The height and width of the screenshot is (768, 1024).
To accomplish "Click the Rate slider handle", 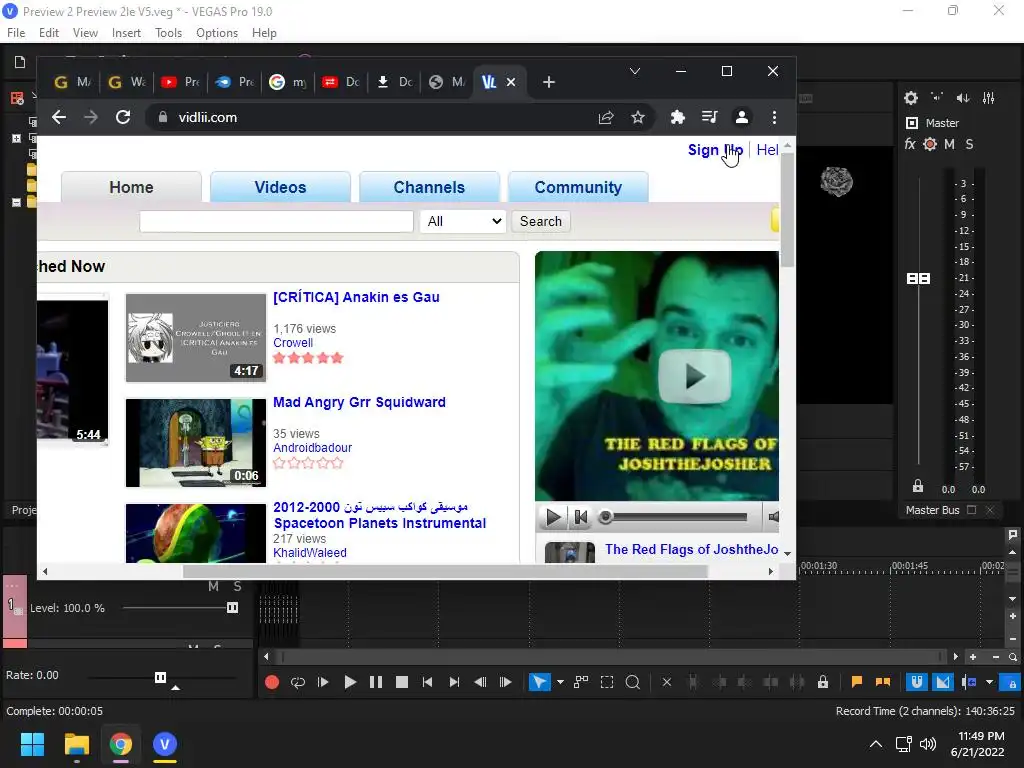I will 161,677.
